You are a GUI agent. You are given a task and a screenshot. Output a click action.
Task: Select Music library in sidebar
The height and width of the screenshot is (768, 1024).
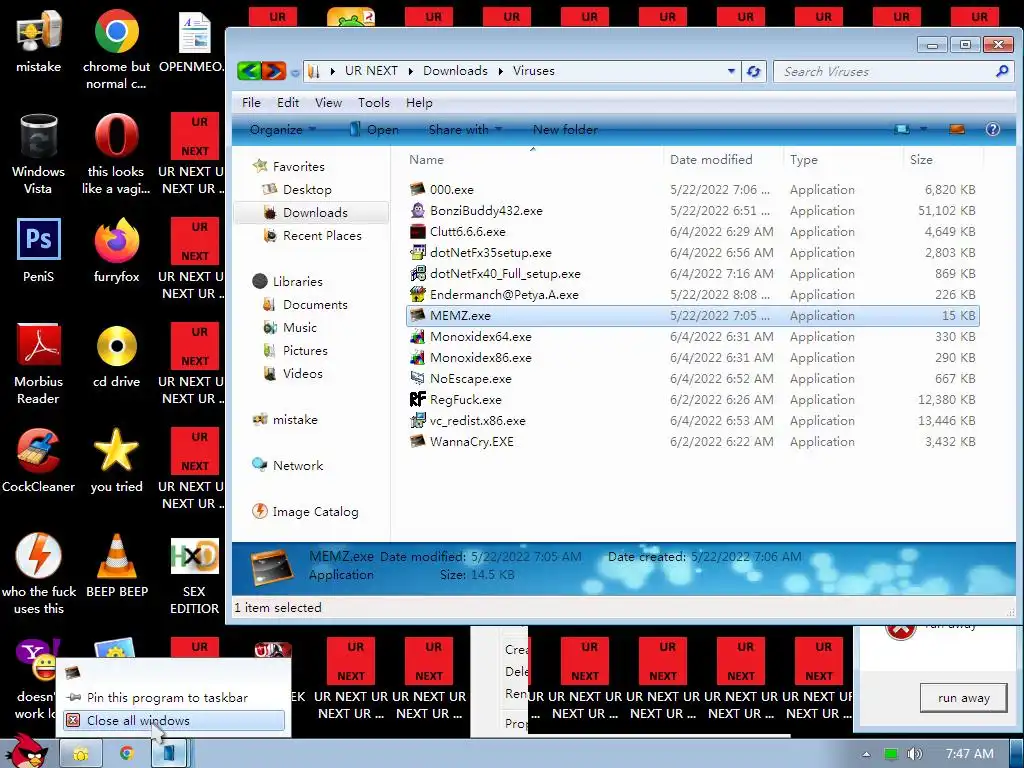[x=300, y=327]
